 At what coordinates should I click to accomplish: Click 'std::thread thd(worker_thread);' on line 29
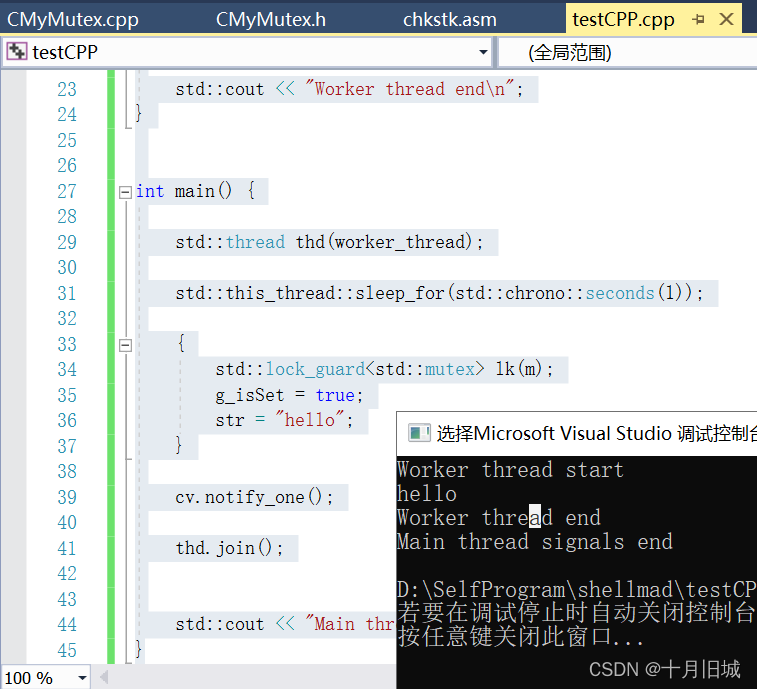pos(329,242)
